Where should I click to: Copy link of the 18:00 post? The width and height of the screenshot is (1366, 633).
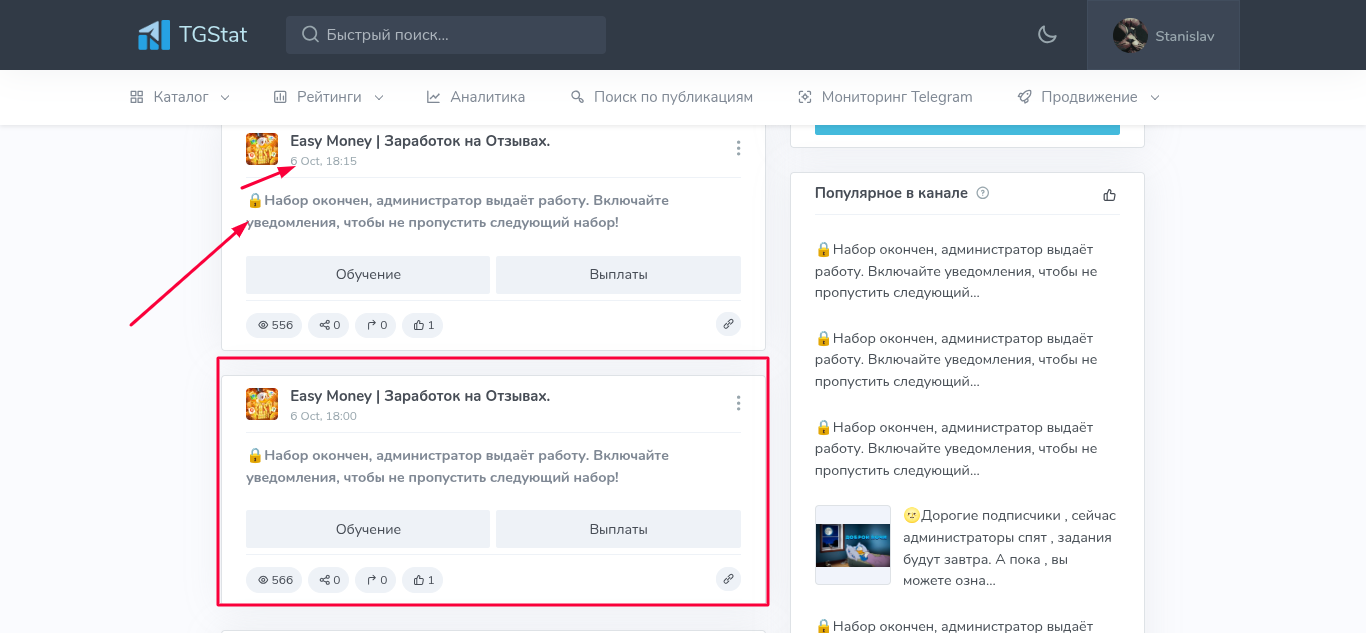tap(728, 579)
